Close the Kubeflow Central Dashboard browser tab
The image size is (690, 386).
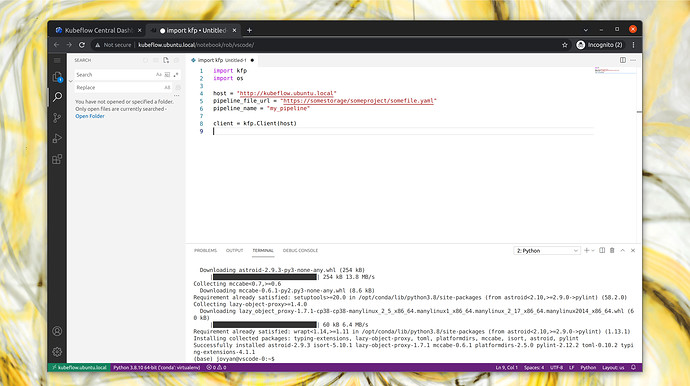point(139,30)
